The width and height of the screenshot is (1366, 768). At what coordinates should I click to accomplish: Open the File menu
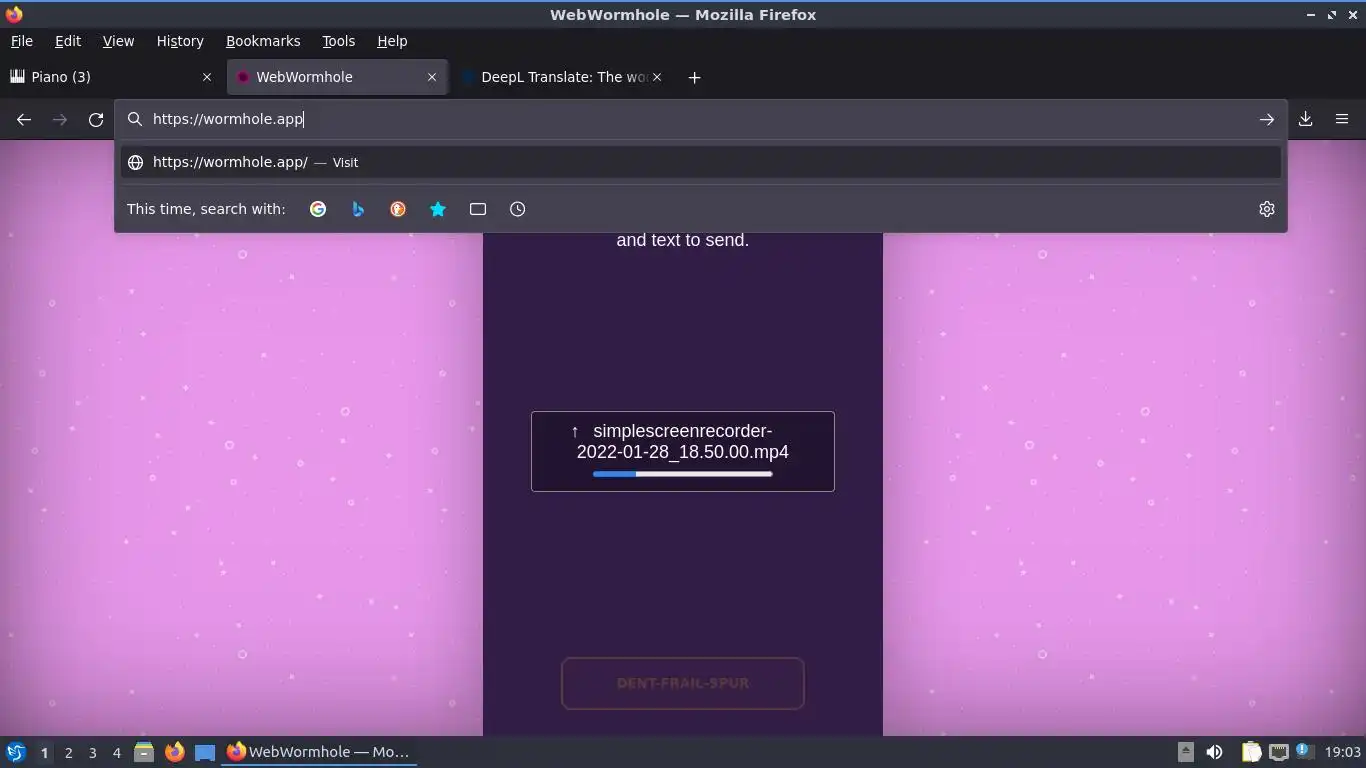(21, 41)
